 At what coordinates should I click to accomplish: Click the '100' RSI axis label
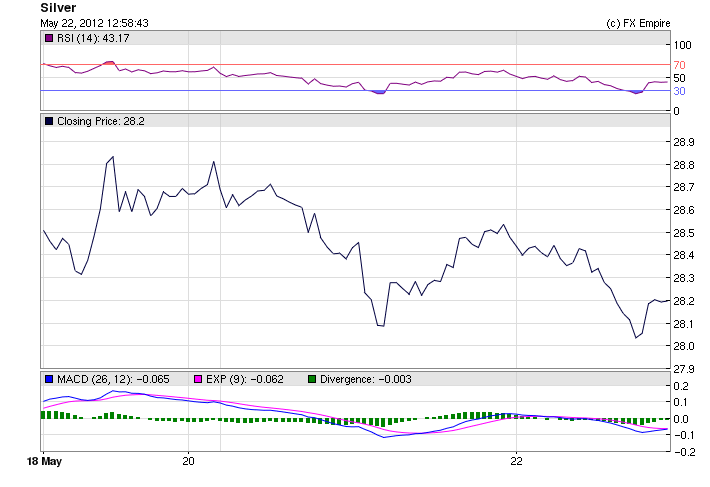pos(682,45)
